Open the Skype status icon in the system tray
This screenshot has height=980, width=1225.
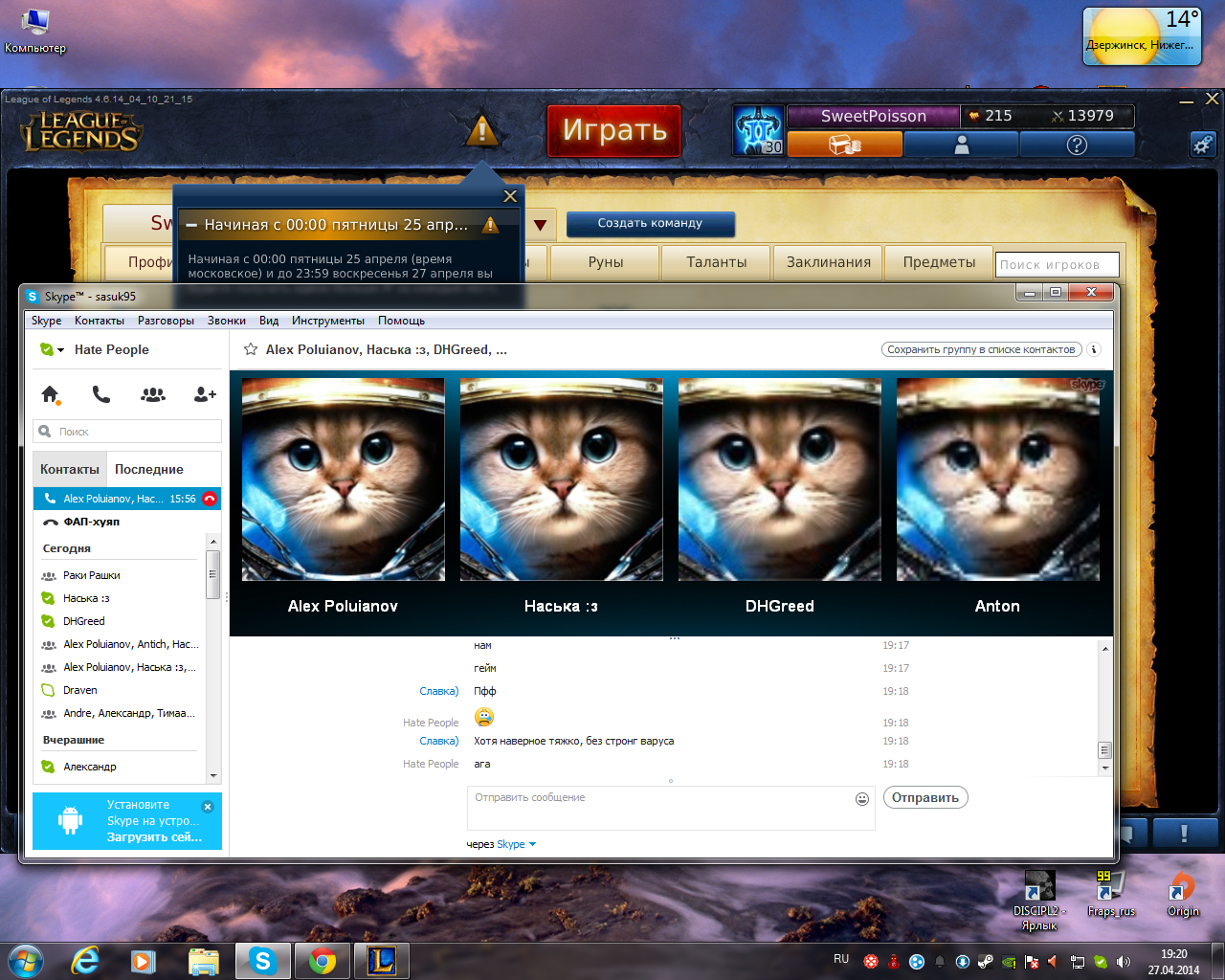(1101, 961)
